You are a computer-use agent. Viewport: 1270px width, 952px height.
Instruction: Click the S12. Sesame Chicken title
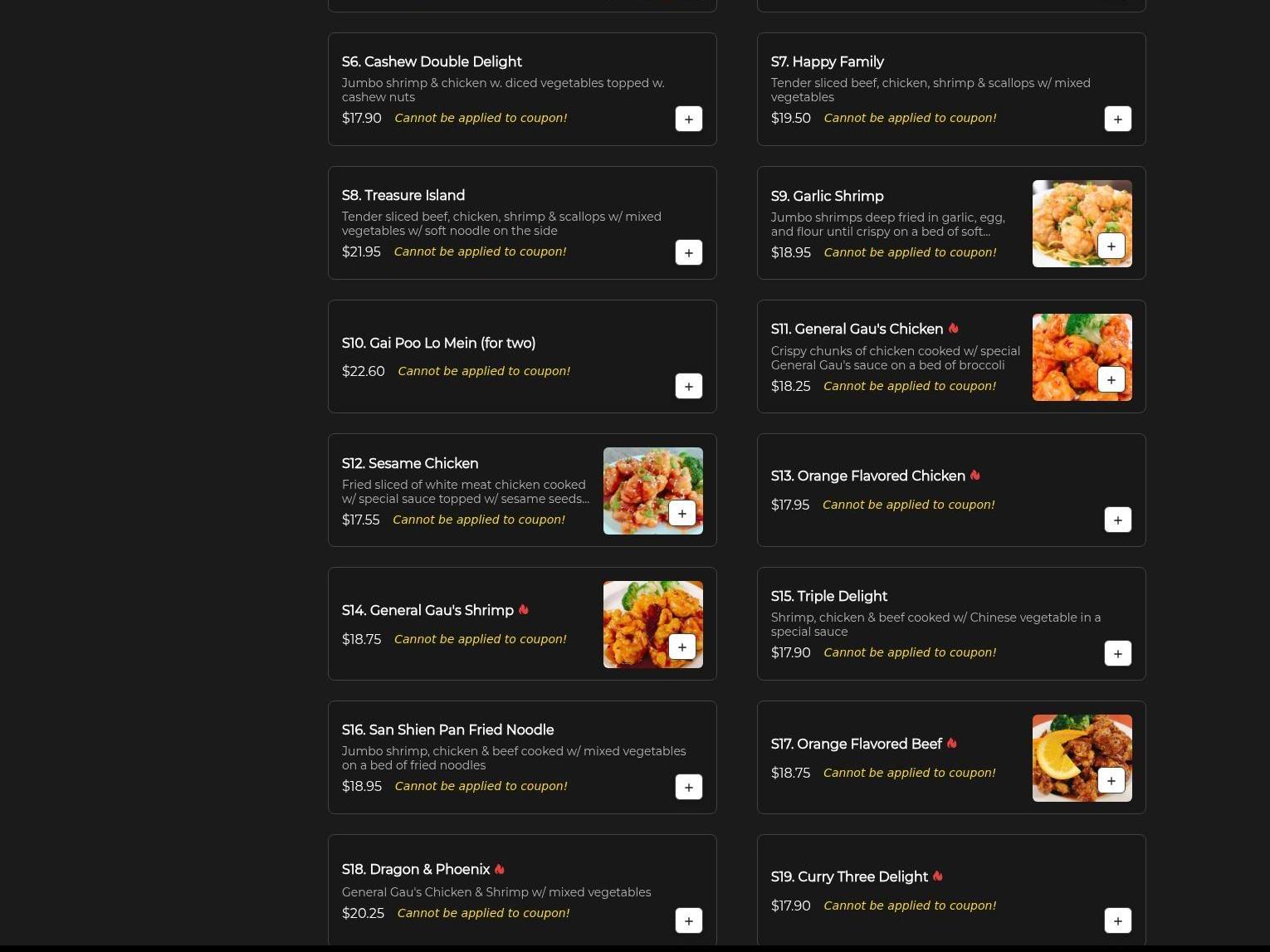pyautogui.click(x=410, y=463)
